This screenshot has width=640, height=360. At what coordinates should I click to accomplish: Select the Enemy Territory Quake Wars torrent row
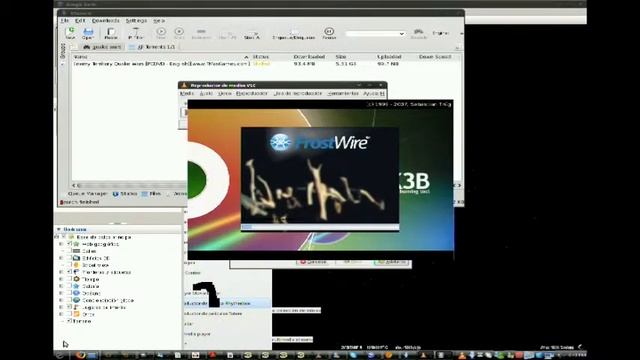(x=265, y=64)
